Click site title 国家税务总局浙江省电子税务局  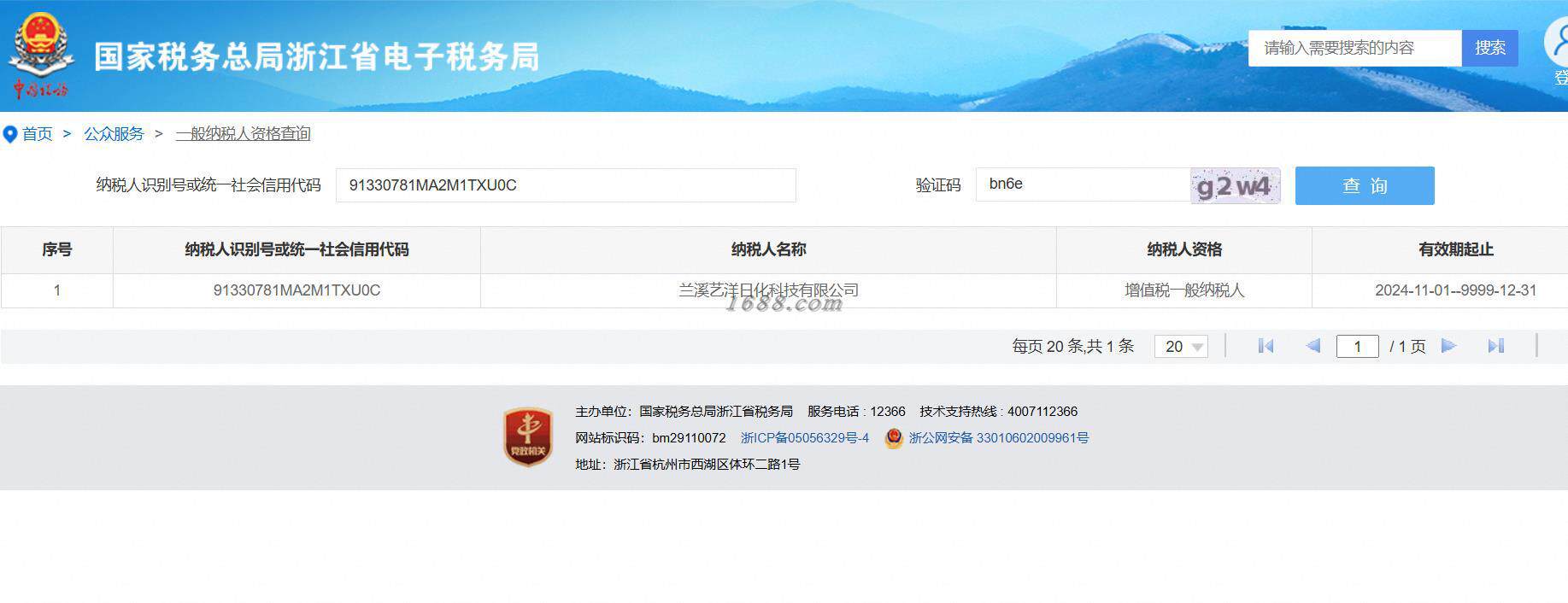(x=316, y=57)
